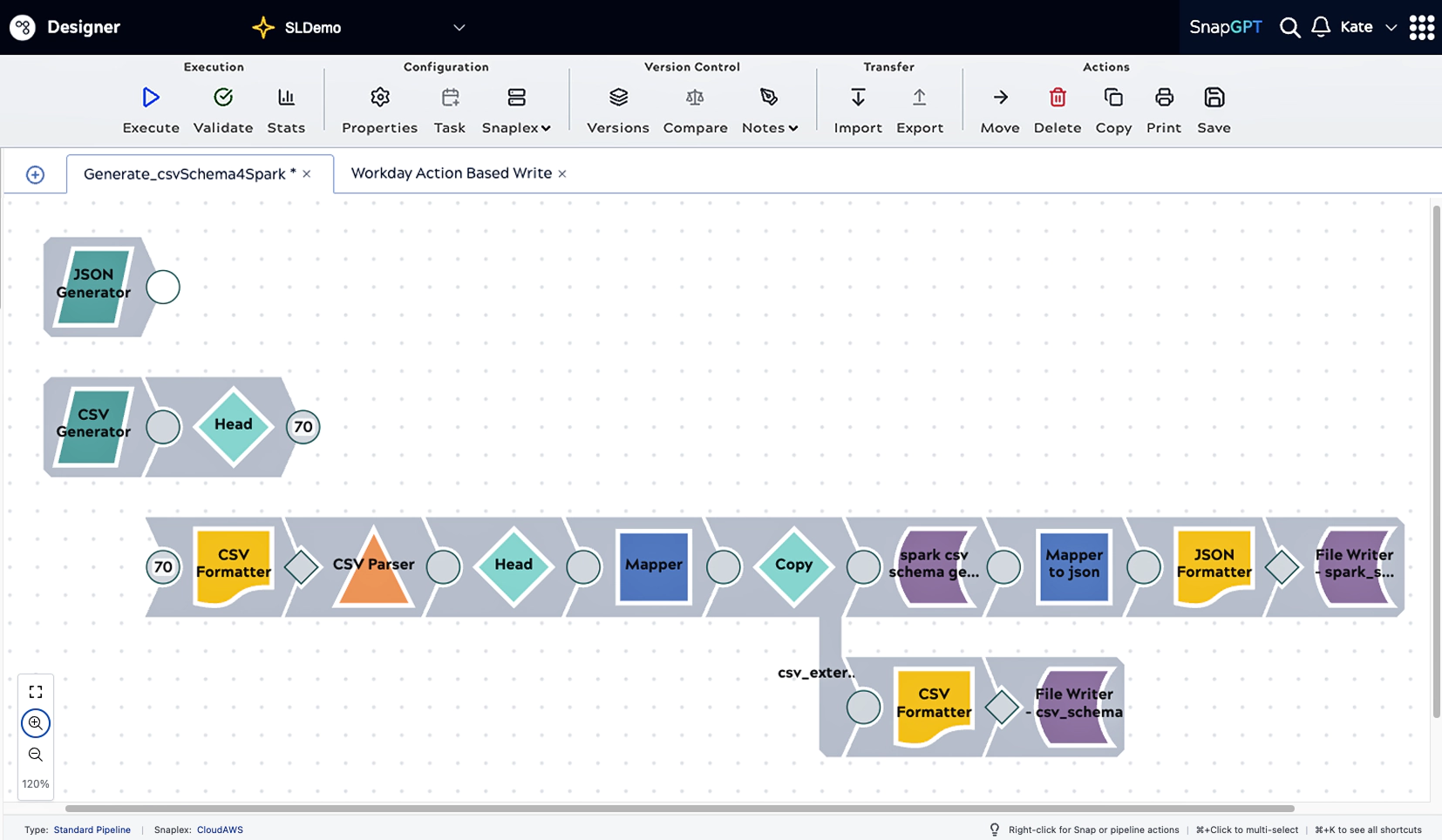This screenshot has width=1442, height=840.
Task: Close the Generate_csvSchema4Spark tab
Action: (307, 174)
